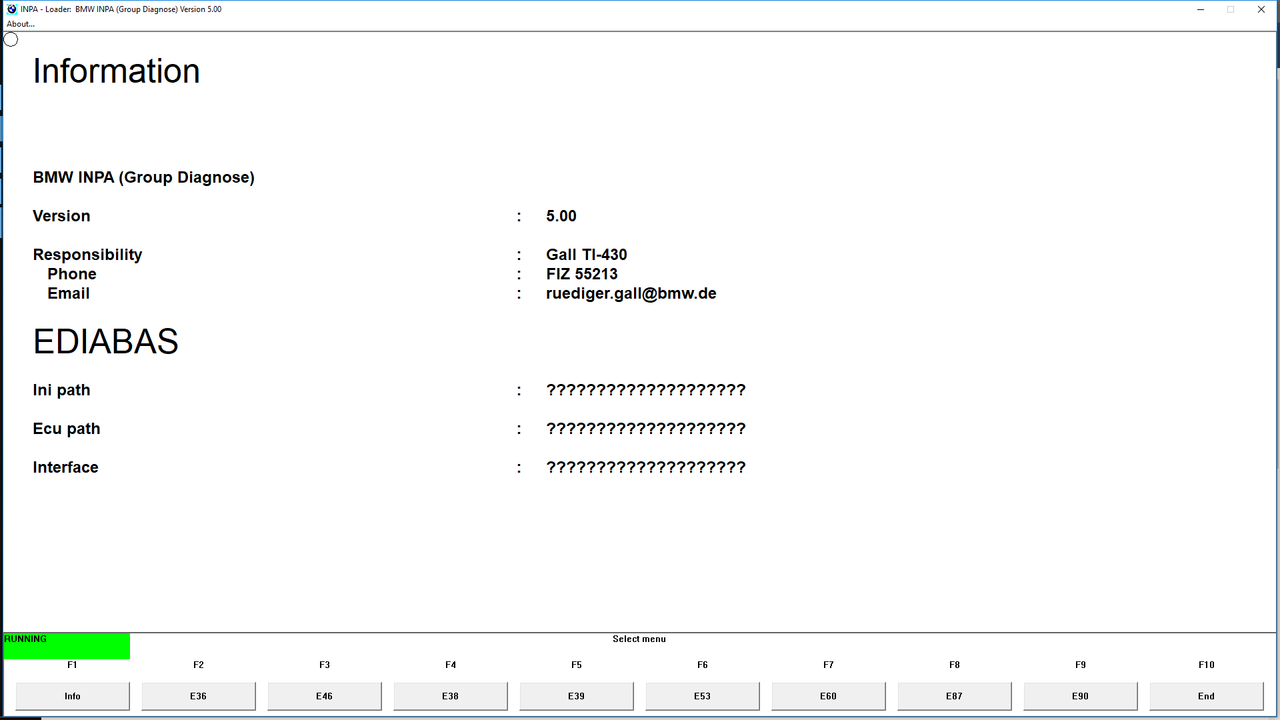Click the Interface question-mark value
The image size is (1280, 720).
coord(646,467)
